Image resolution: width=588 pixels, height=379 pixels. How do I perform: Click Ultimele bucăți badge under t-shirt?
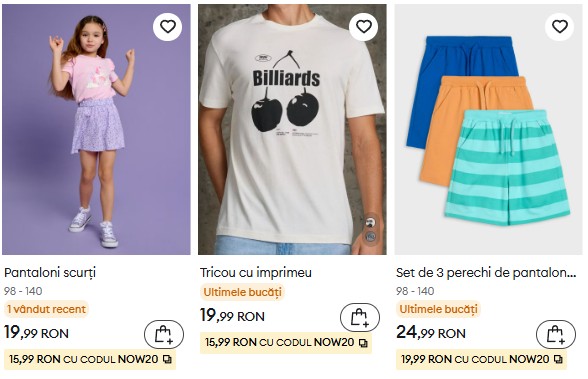[x=242, y=292]
